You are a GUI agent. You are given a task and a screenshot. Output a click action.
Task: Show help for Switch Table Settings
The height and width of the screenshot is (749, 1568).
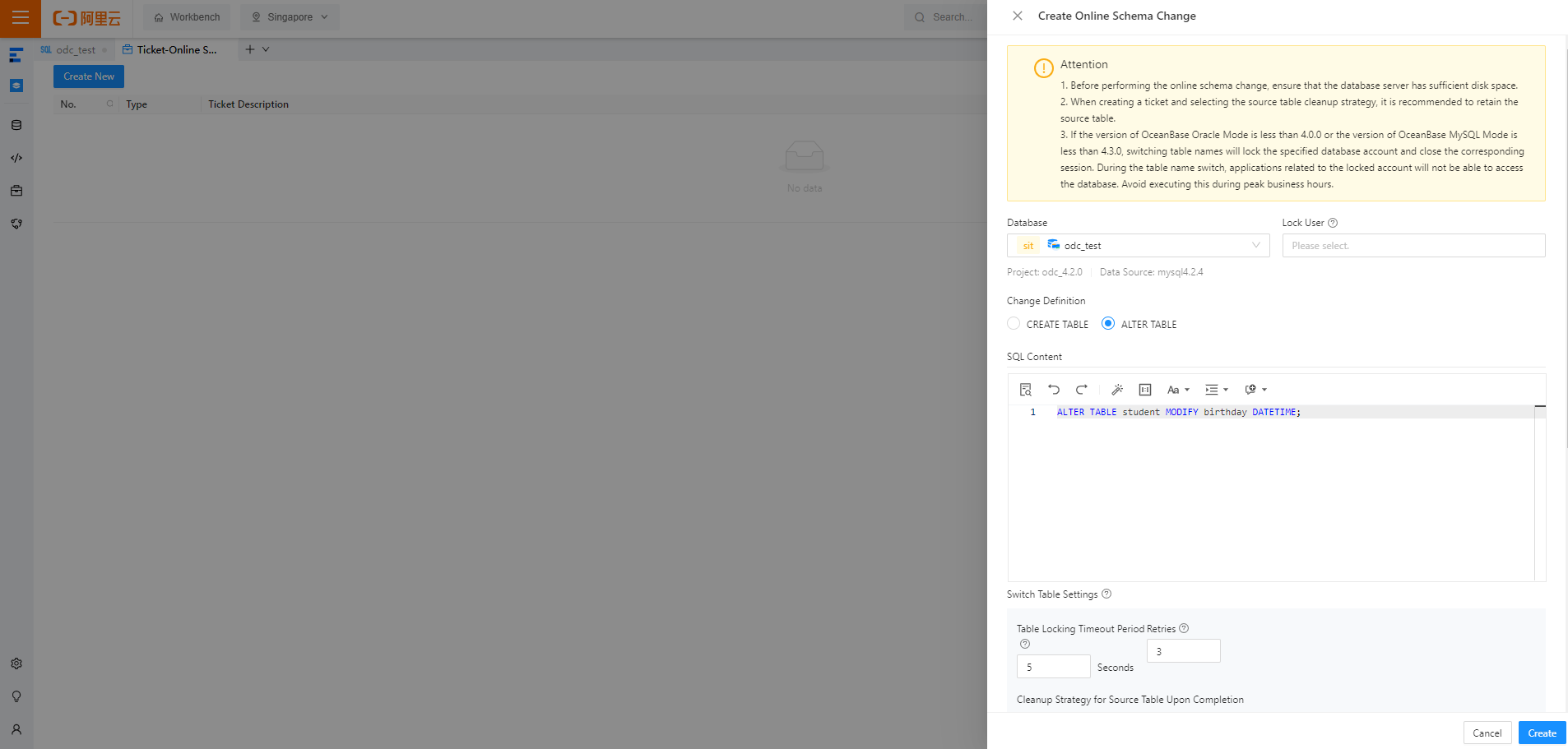(x=1106, y=594)
